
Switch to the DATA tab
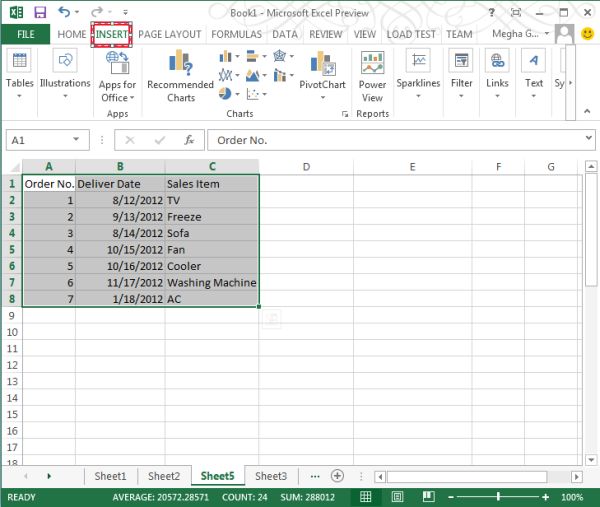(x=285, y=34)
